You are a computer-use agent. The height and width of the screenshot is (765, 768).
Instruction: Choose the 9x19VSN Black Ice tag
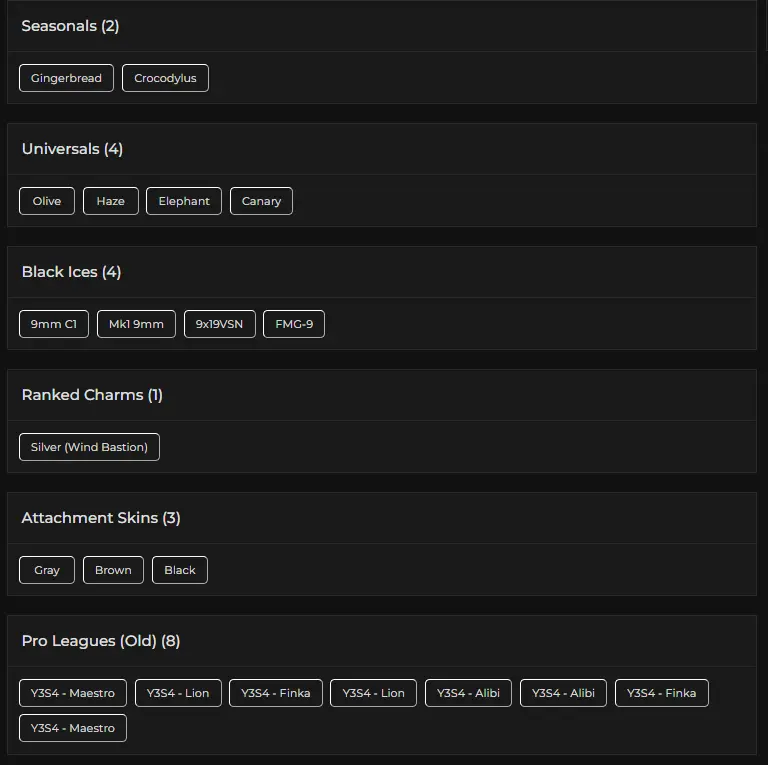pos(219,324)
